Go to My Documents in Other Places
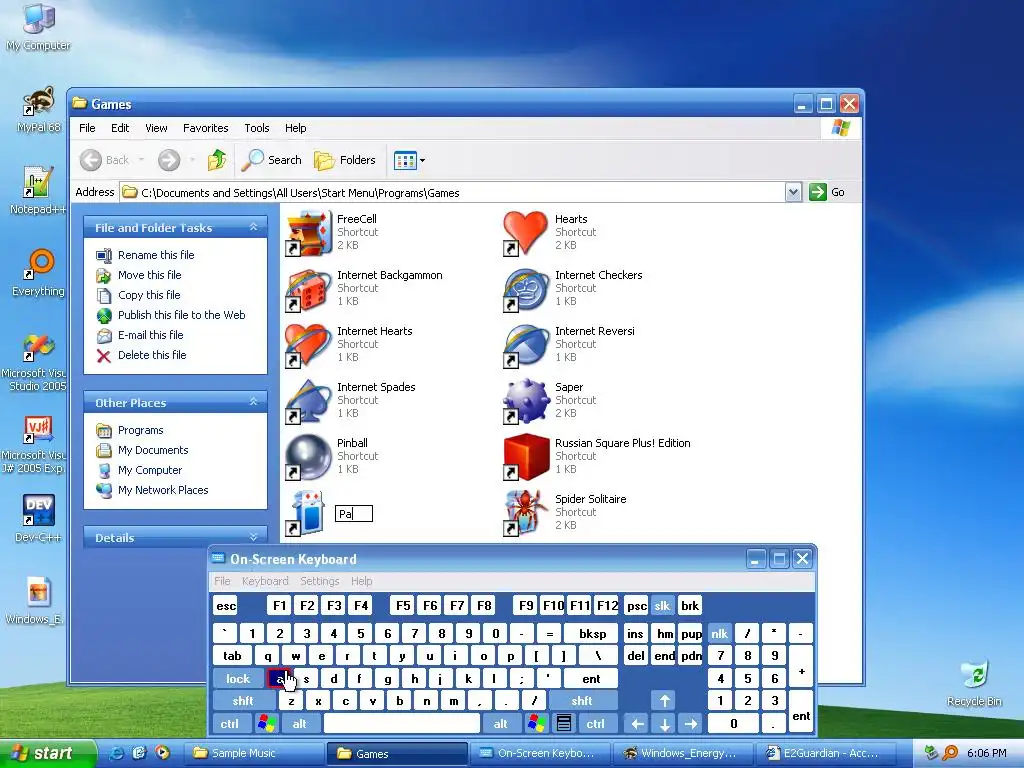This screenshot has height=768, width=1024. [x=153, y=450]
